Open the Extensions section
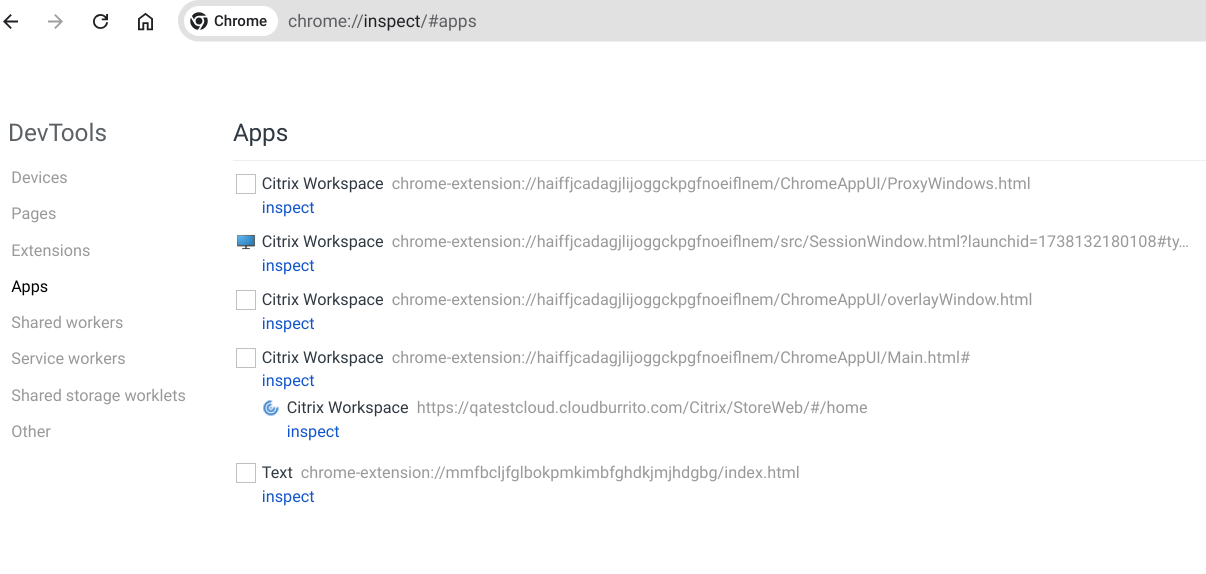This screenshot has width=1206, height=574. (x=51, y=251)
